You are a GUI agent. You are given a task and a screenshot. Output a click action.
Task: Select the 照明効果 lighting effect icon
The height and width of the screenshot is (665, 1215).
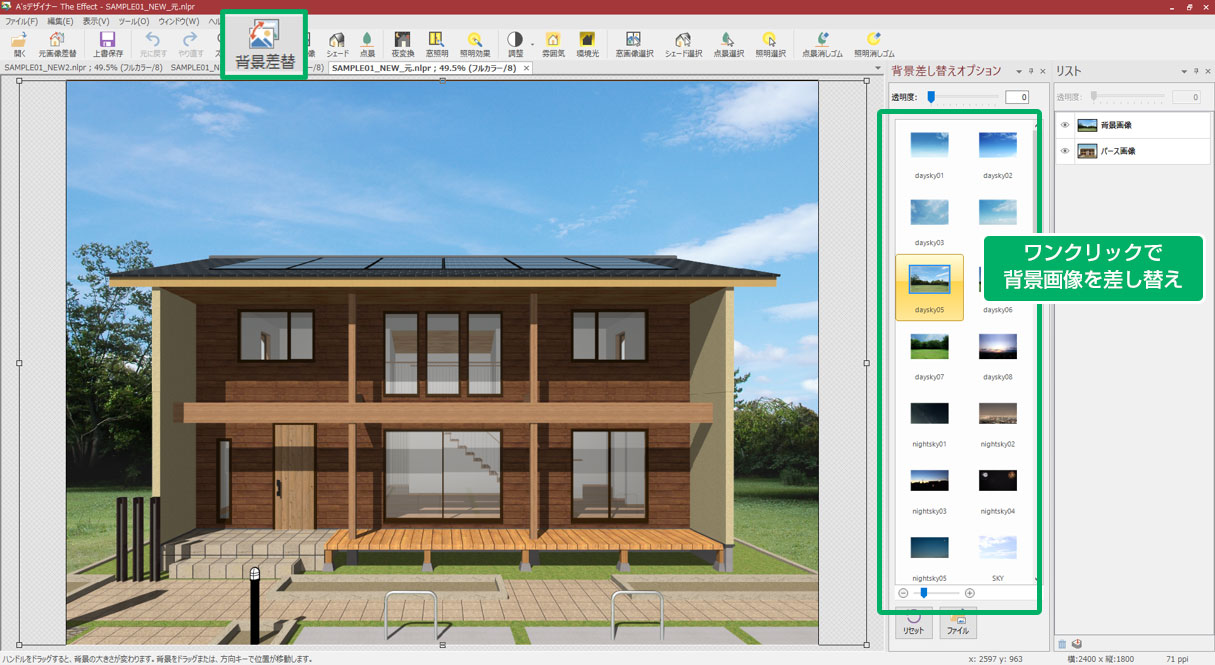[474, 44]
